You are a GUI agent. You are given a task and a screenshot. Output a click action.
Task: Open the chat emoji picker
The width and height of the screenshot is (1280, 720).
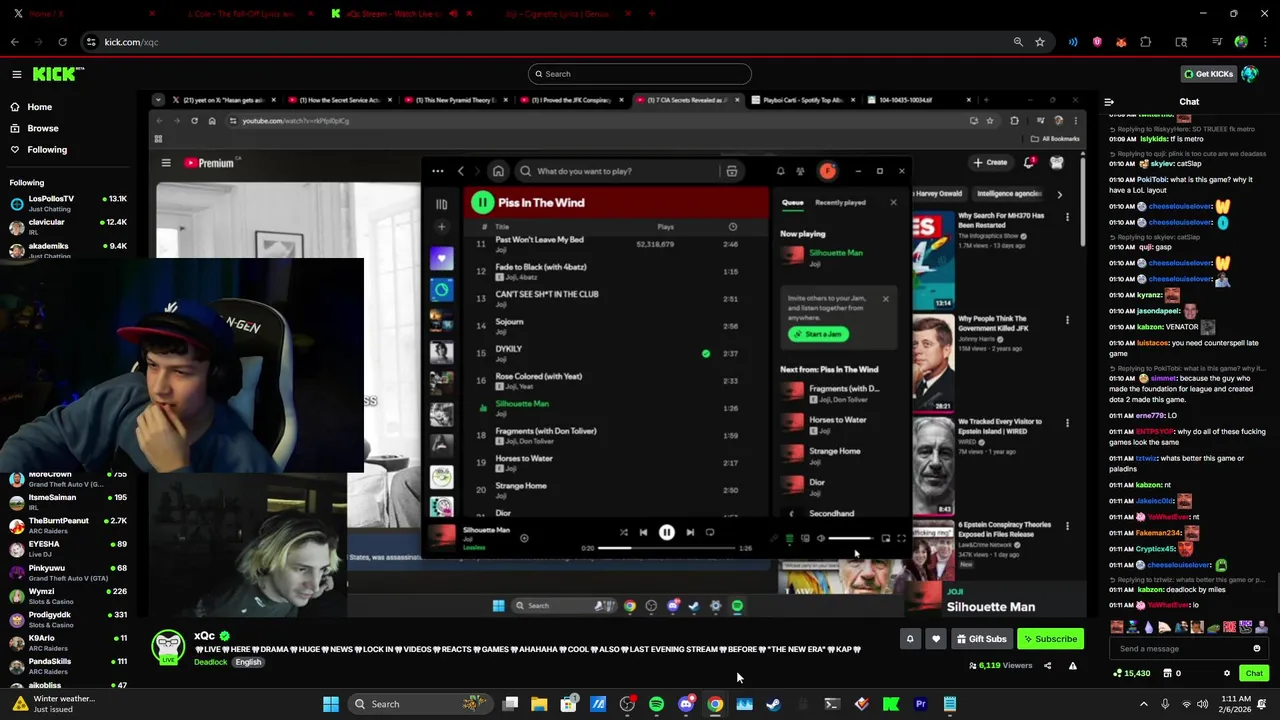[x=1257, y=648]
